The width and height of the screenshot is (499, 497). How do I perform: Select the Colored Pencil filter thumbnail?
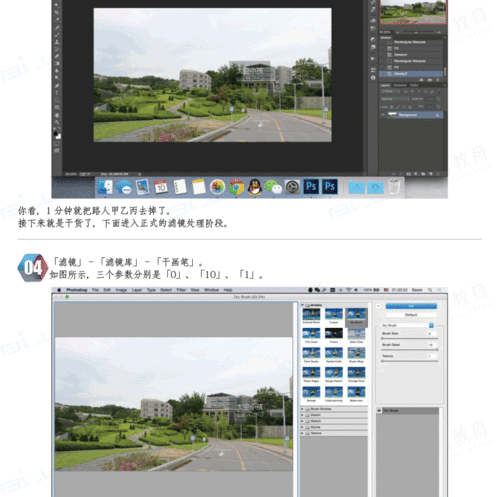311,315
